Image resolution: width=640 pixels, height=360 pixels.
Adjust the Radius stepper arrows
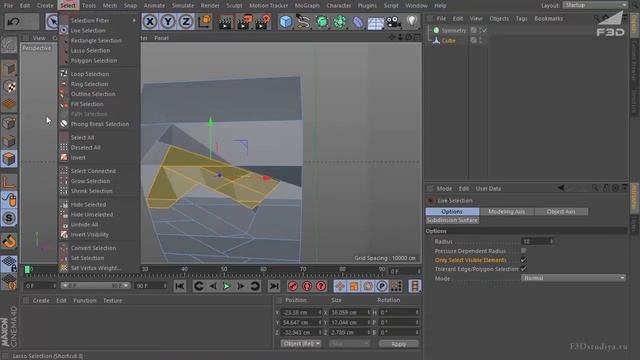point(551,242)
